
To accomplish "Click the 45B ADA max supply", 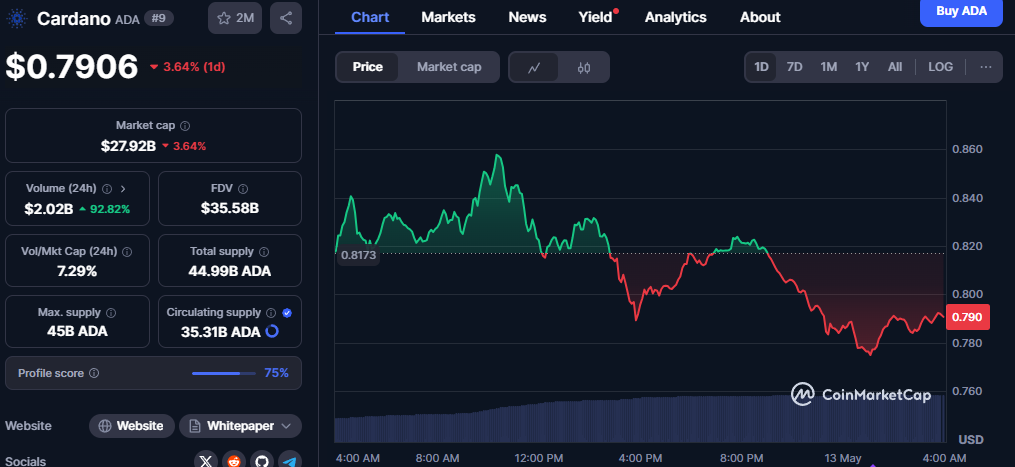I will pos(77,332).
